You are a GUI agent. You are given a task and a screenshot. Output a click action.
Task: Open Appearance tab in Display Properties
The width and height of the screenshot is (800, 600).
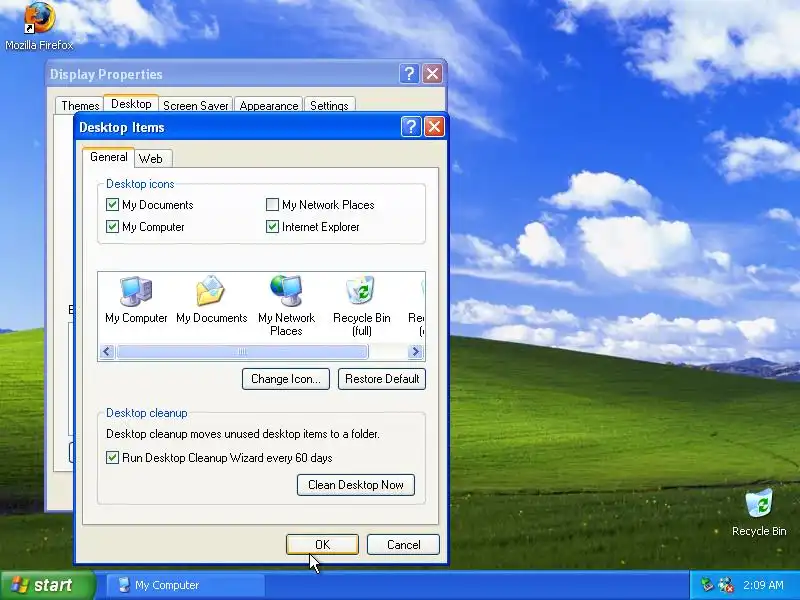click(269, 106)
